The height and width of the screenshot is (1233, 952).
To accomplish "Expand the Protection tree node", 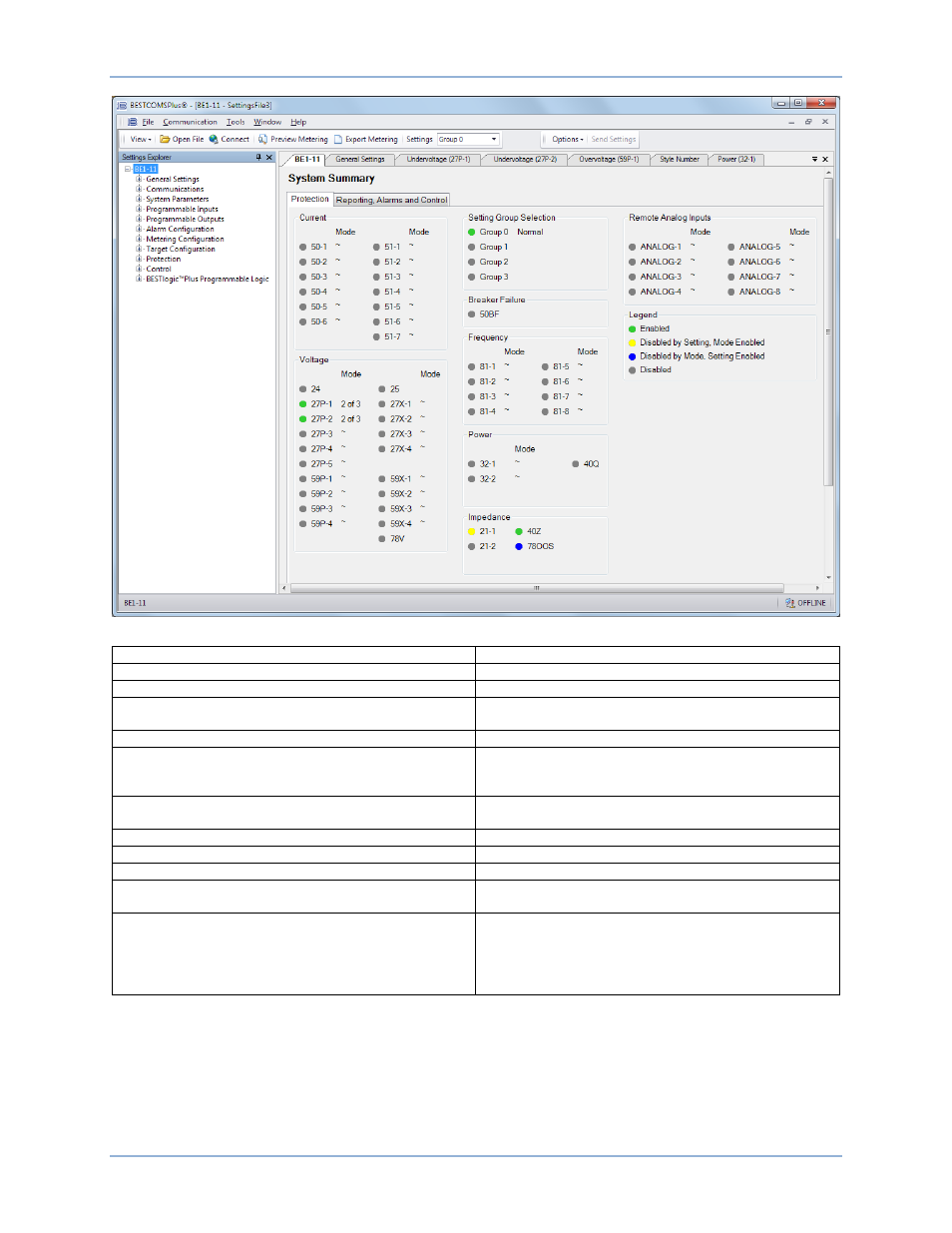I will click(x=139, y=259).
